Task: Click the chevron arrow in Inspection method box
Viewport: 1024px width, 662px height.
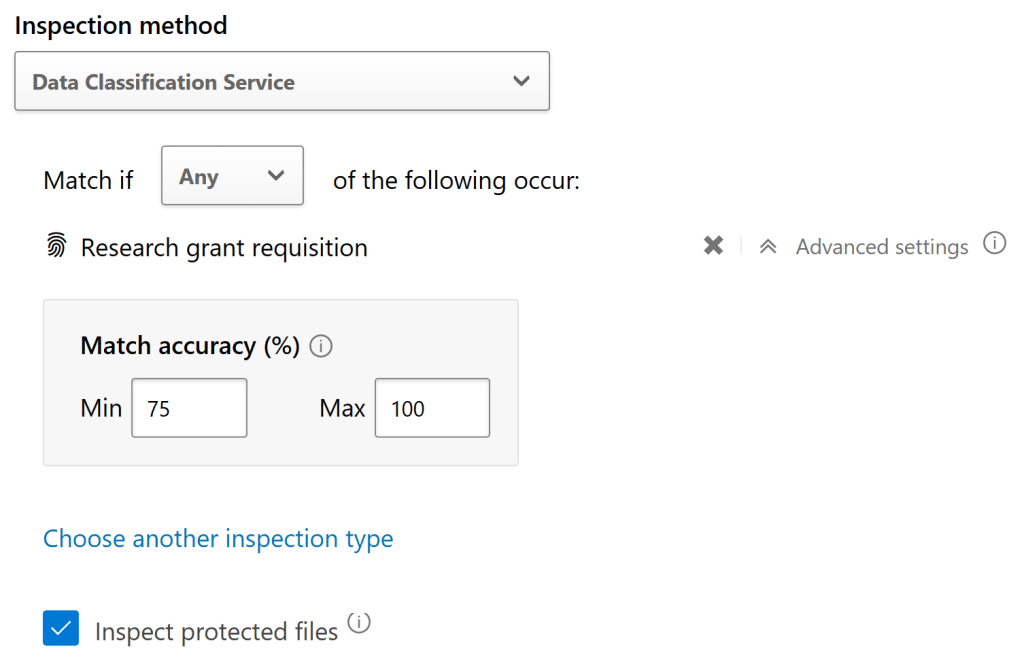Action: (521, 81)
